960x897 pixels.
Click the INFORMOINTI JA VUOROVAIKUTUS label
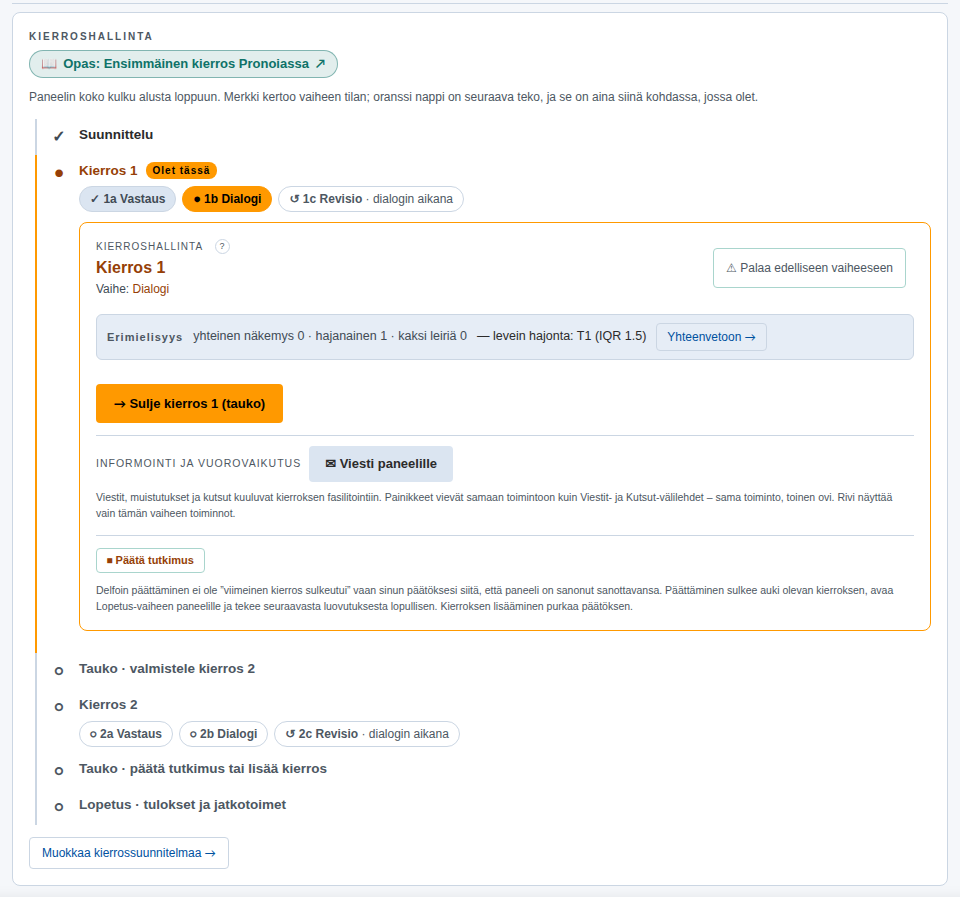pyautogui.click(x=198, y=464)
